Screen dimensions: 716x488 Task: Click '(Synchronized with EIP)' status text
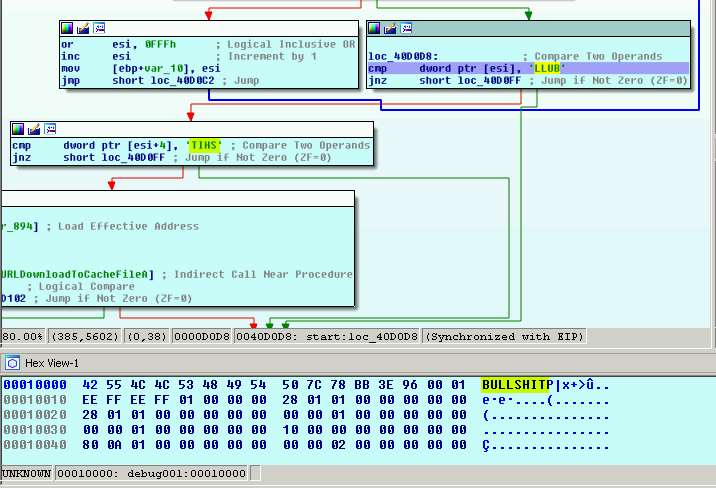(x=504, y=336)
